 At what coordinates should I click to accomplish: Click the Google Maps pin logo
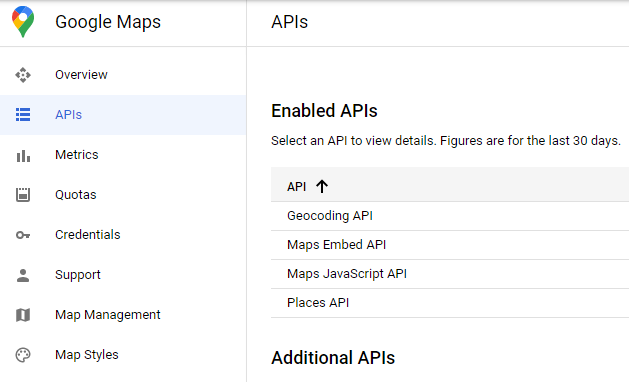23,22
